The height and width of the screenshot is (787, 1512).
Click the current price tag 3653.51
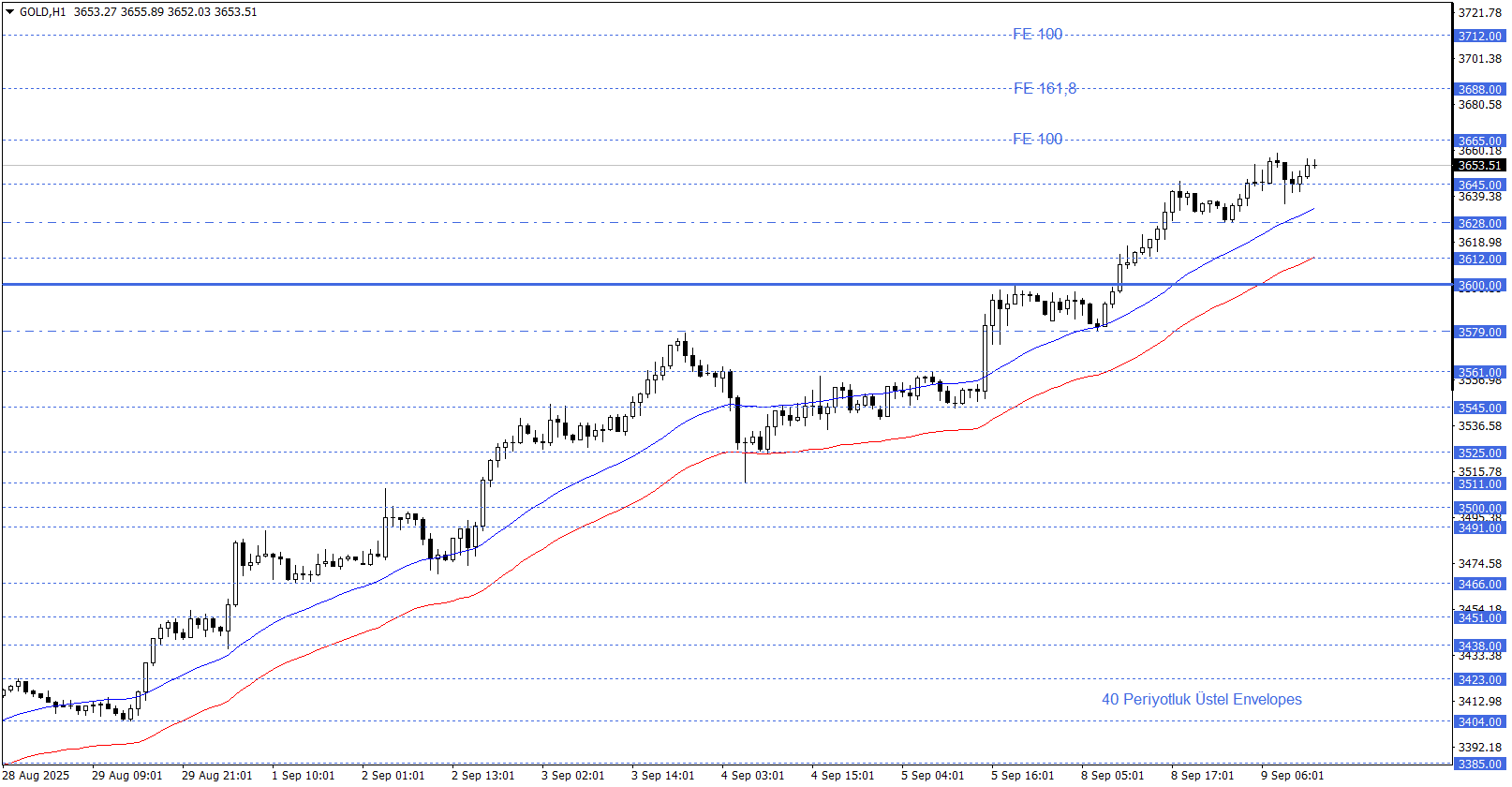(x=1480, y=166)
